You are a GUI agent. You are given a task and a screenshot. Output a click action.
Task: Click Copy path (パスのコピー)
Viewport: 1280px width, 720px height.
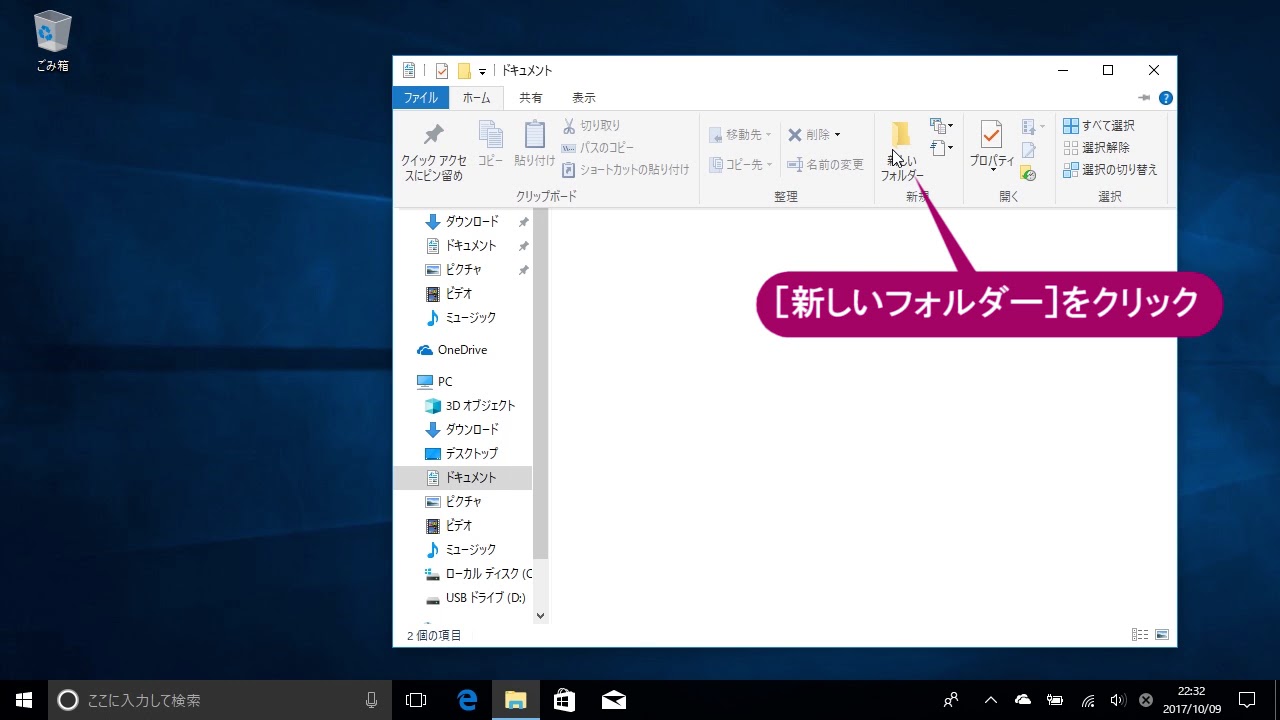tap(597, 148)
